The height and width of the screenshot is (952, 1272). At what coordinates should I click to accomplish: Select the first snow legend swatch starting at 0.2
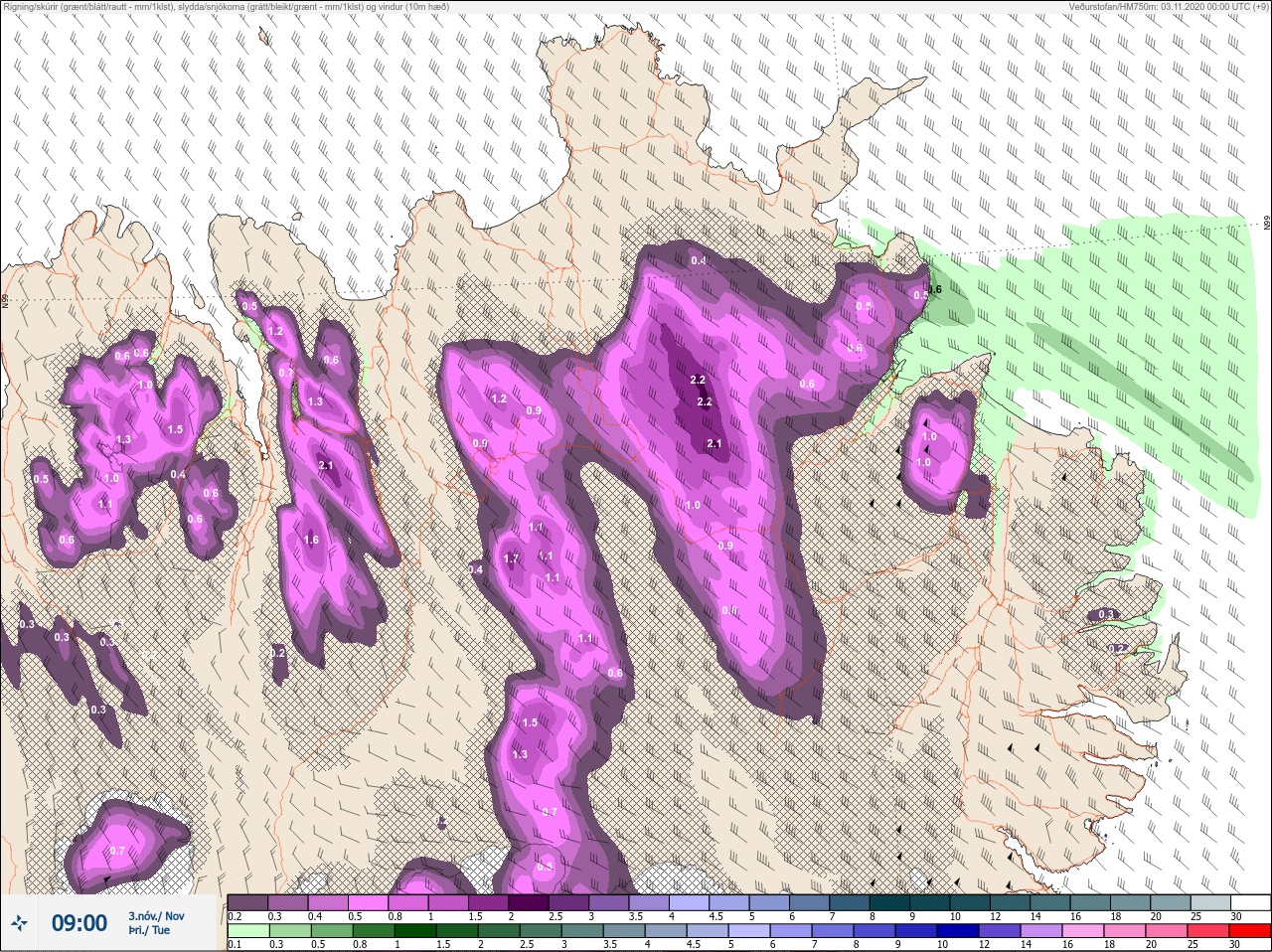click(x=247, y=902)
